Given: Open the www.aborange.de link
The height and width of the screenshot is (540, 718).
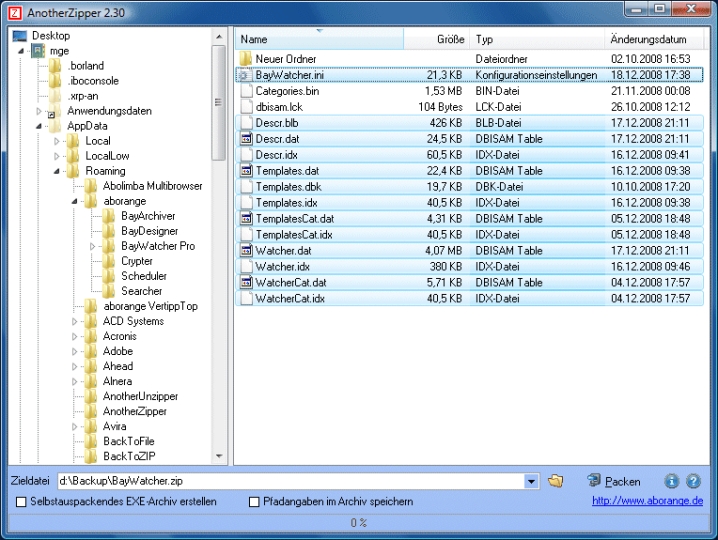Looking at the screenshot, I should pyautogui.click(x=647, y=502).
